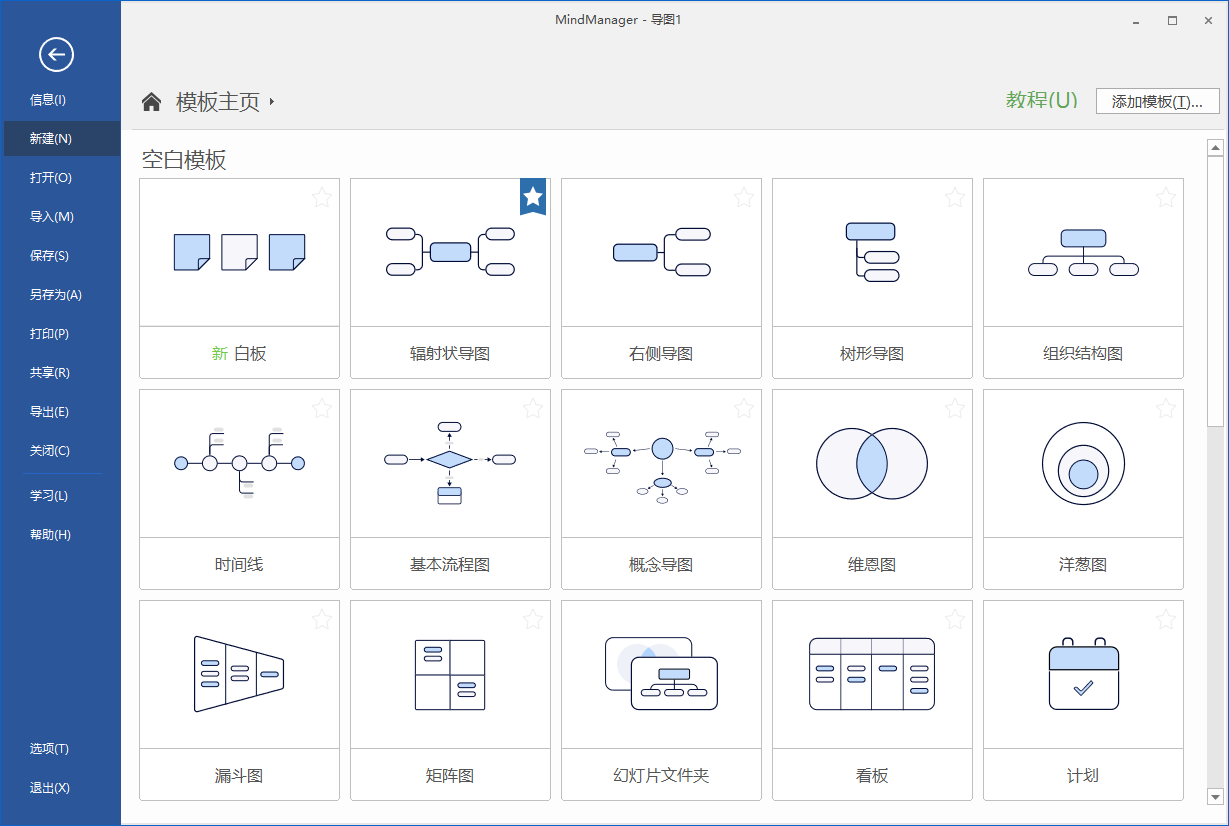
Task: Star the 漏斗图 template
Action: (x=322, y=619)
